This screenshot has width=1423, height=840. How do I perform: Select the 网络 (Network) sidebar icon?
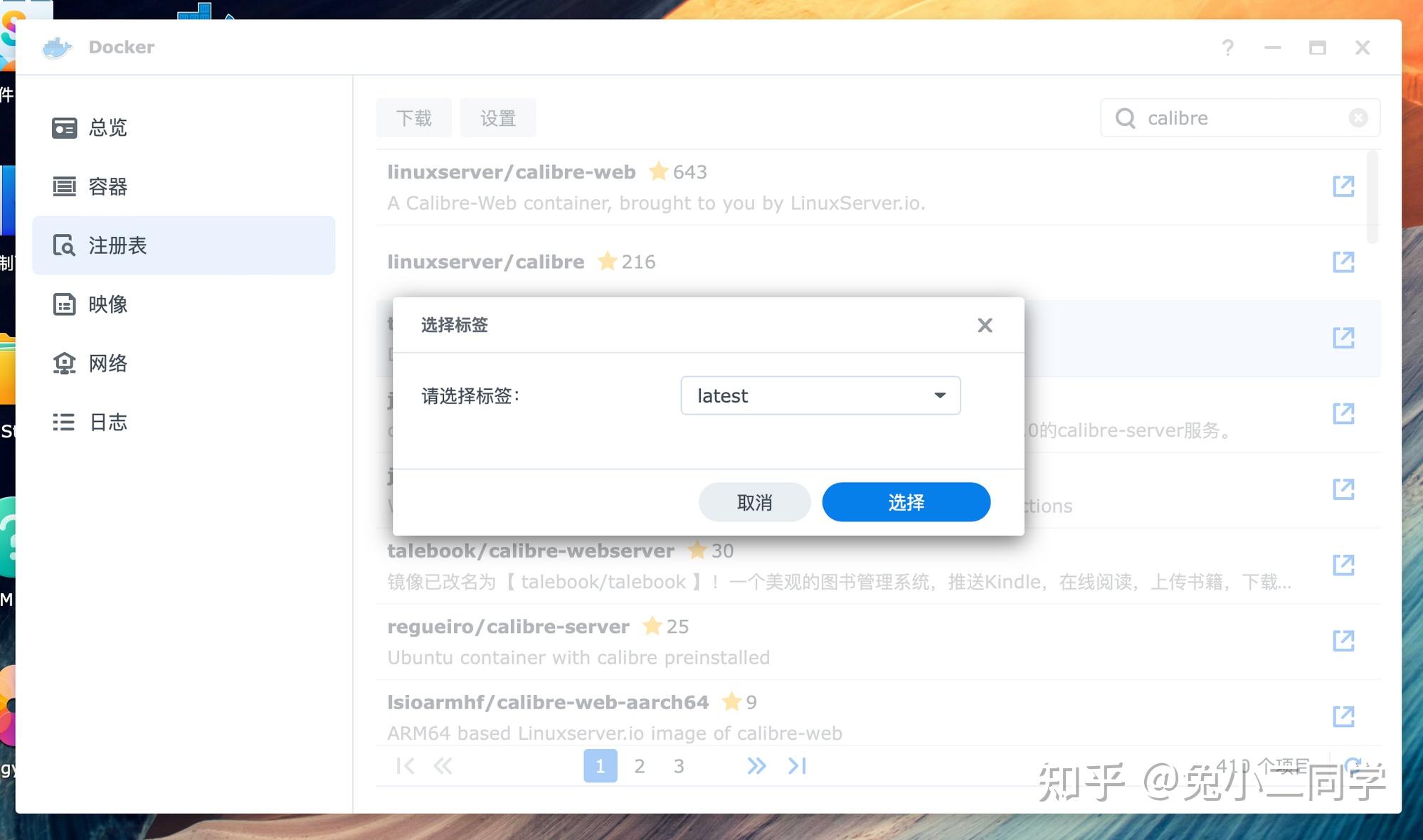pyautogui.click(x=107, y=363)
